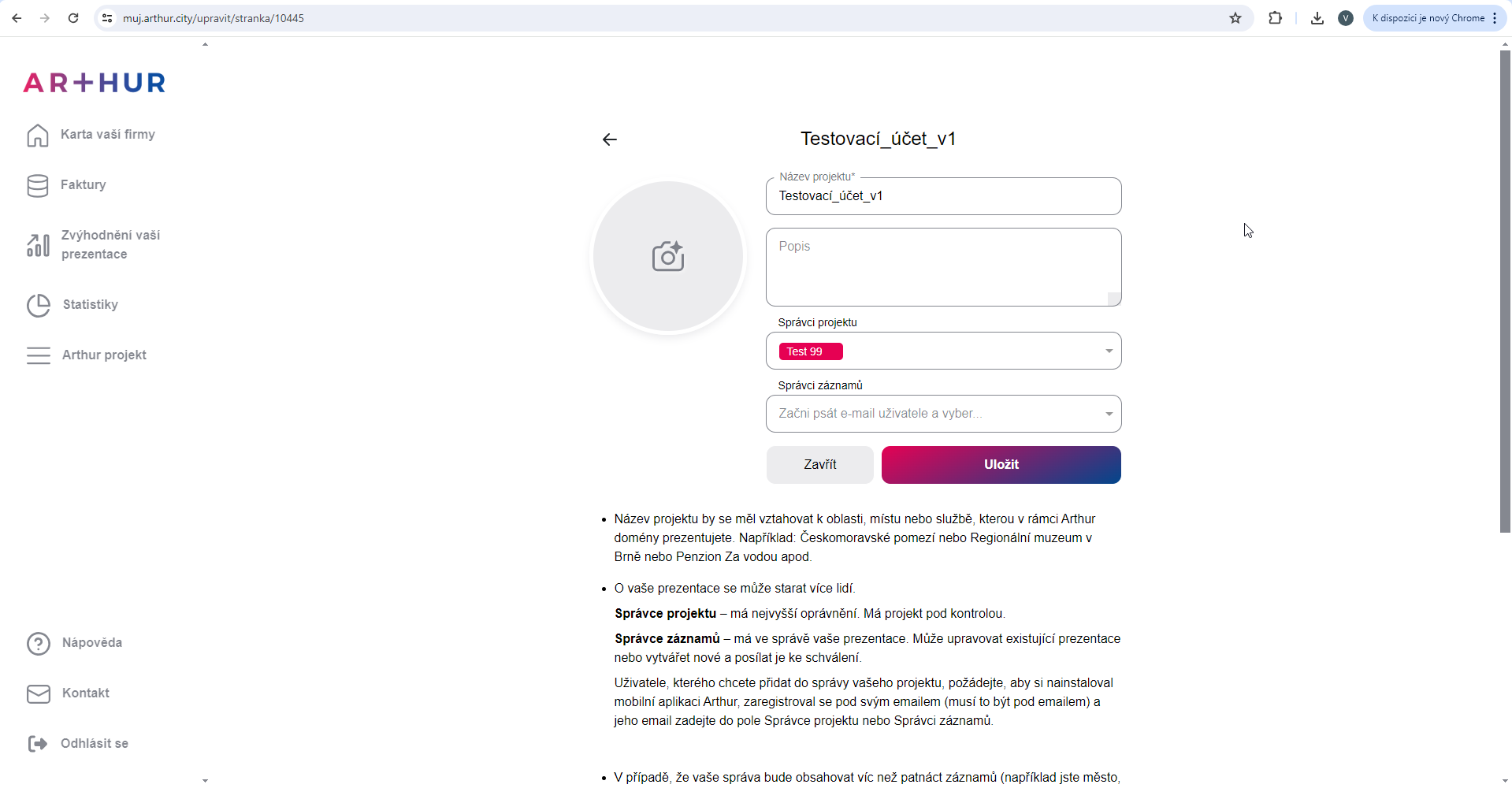Viewport: 1512px width, 788px height.
Task: Bookmark this page with the star icon
Action: click(x=1235, y=18)
